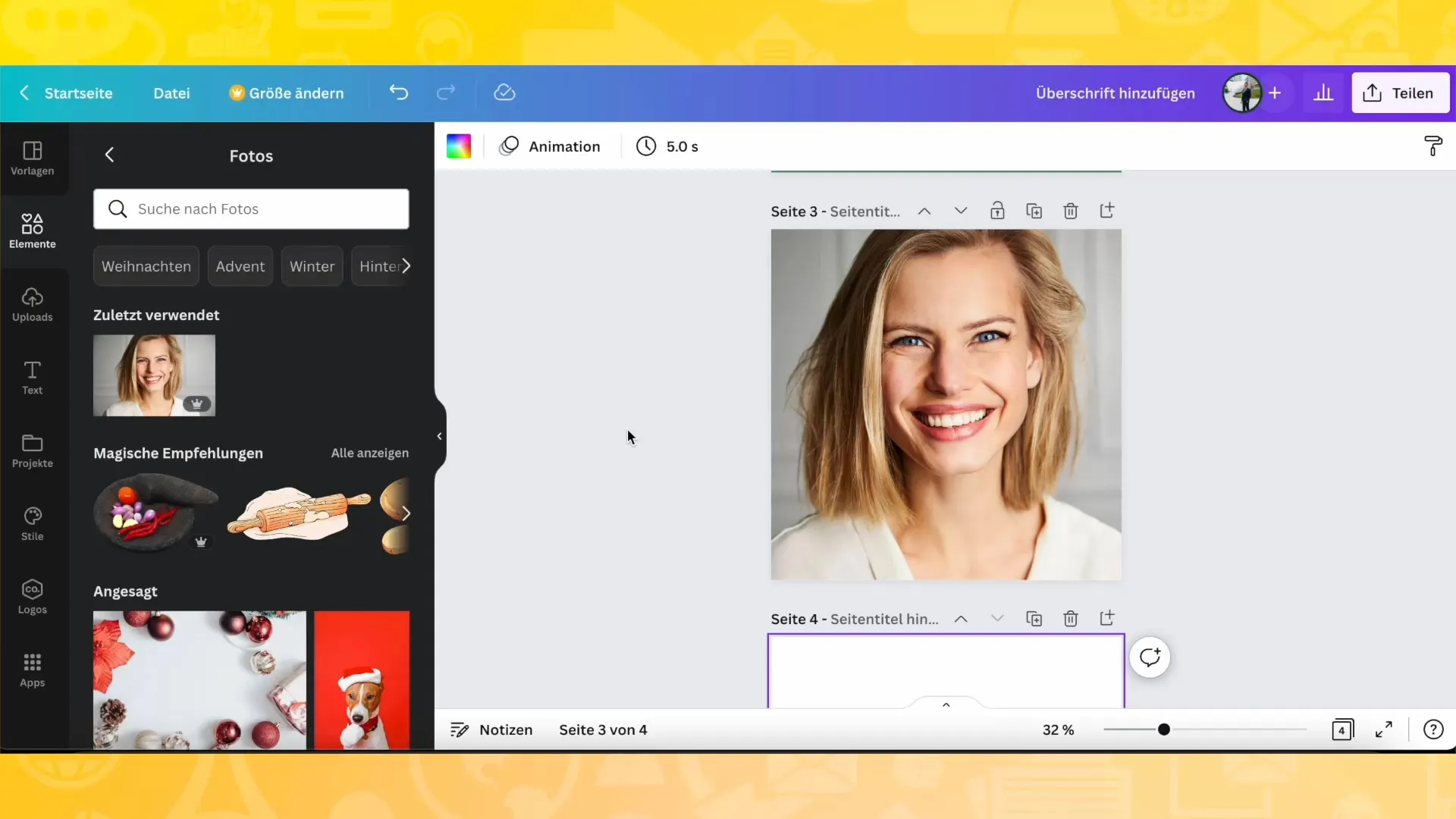Select the Christmas ornaments trending photo
This screenshot has height=819, width=1456.
coord(199,680)
